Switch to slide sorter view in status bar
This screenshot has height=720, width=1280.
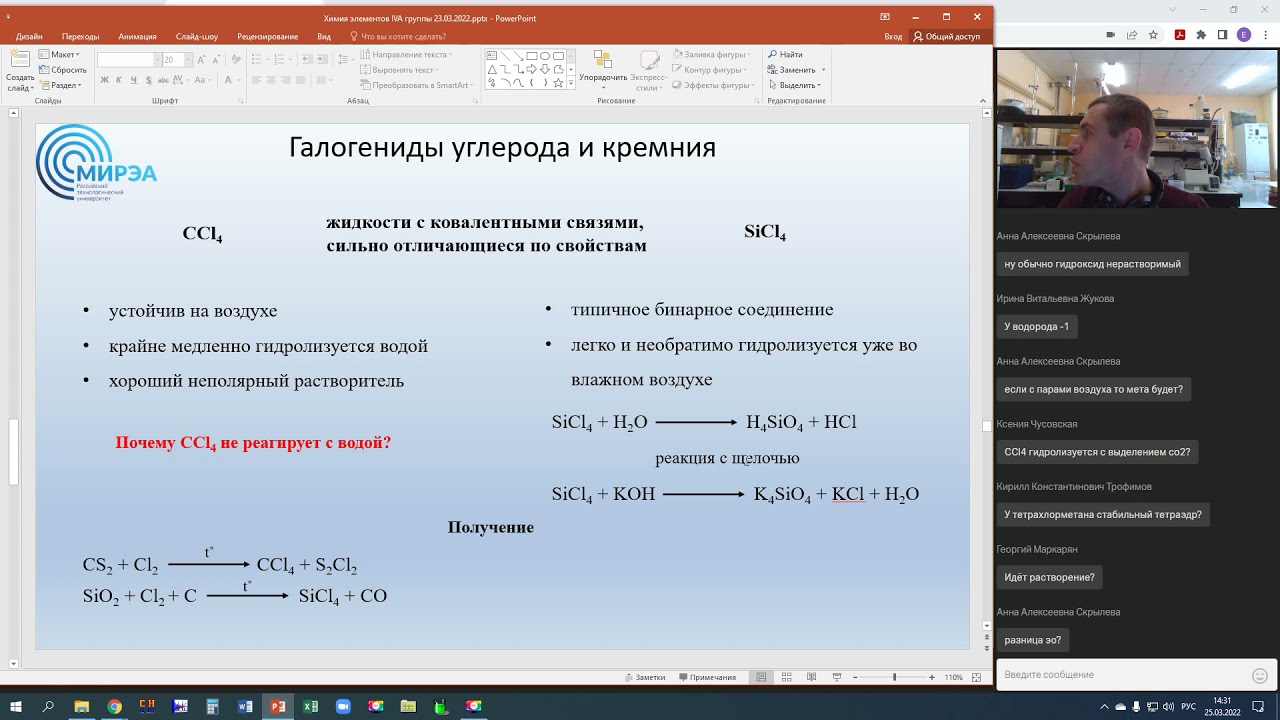pos(788,677)
